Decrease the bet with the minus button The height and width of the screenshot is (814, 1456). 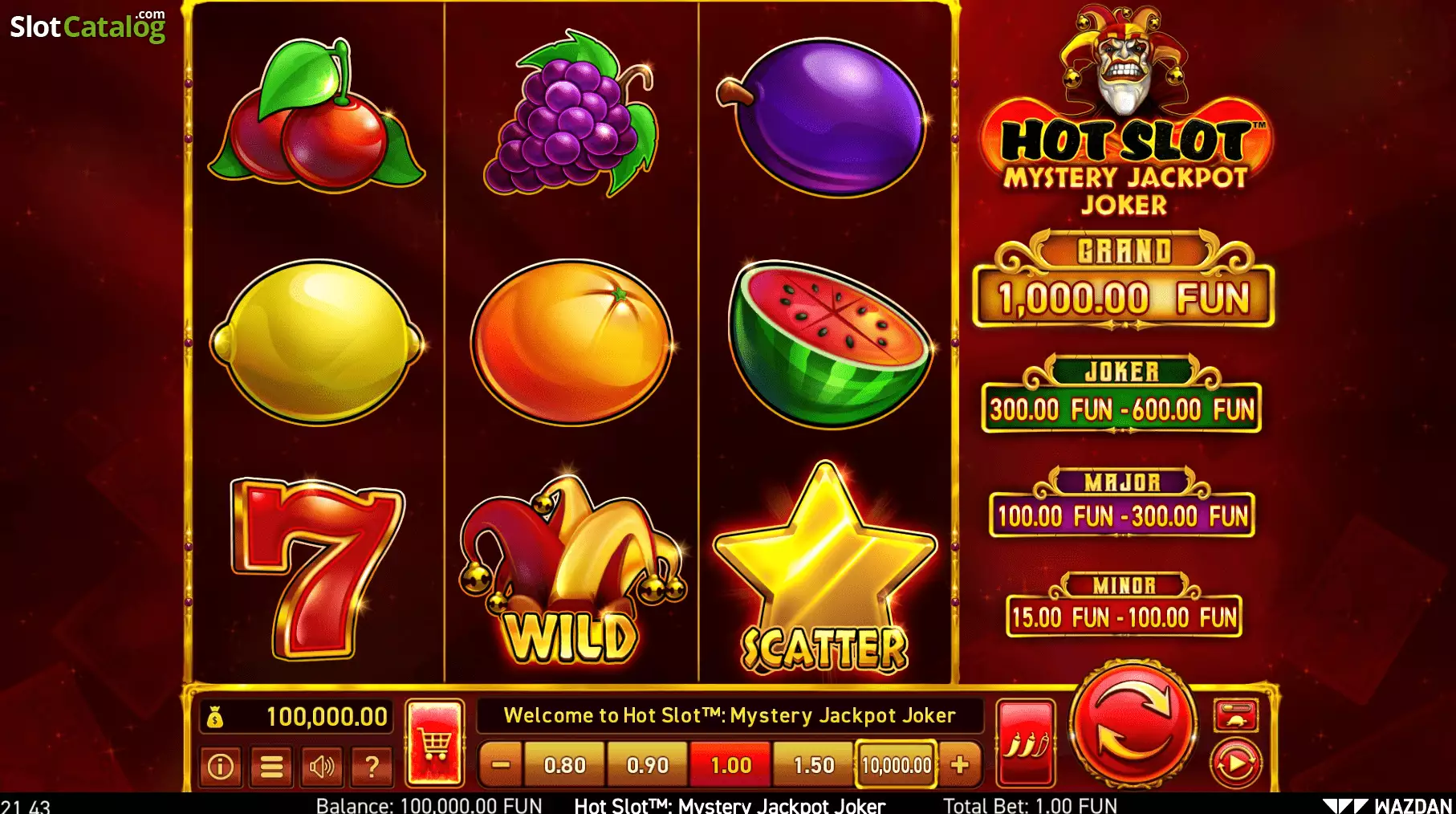click(501, 765)
